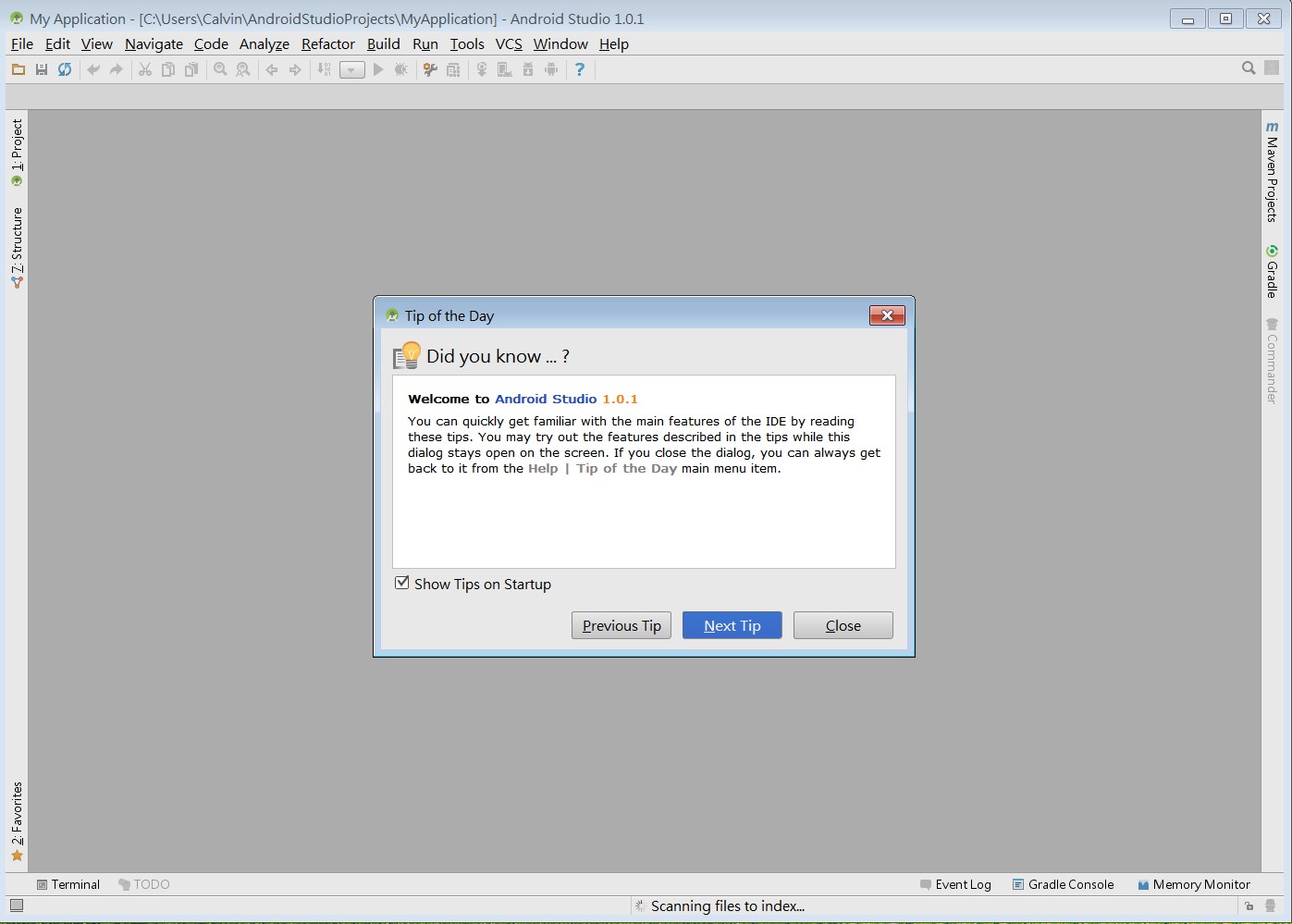The height and width of the screenshot is (924, 1292).
Task: Click the Cut scissors icon
Action: point(145,69)
